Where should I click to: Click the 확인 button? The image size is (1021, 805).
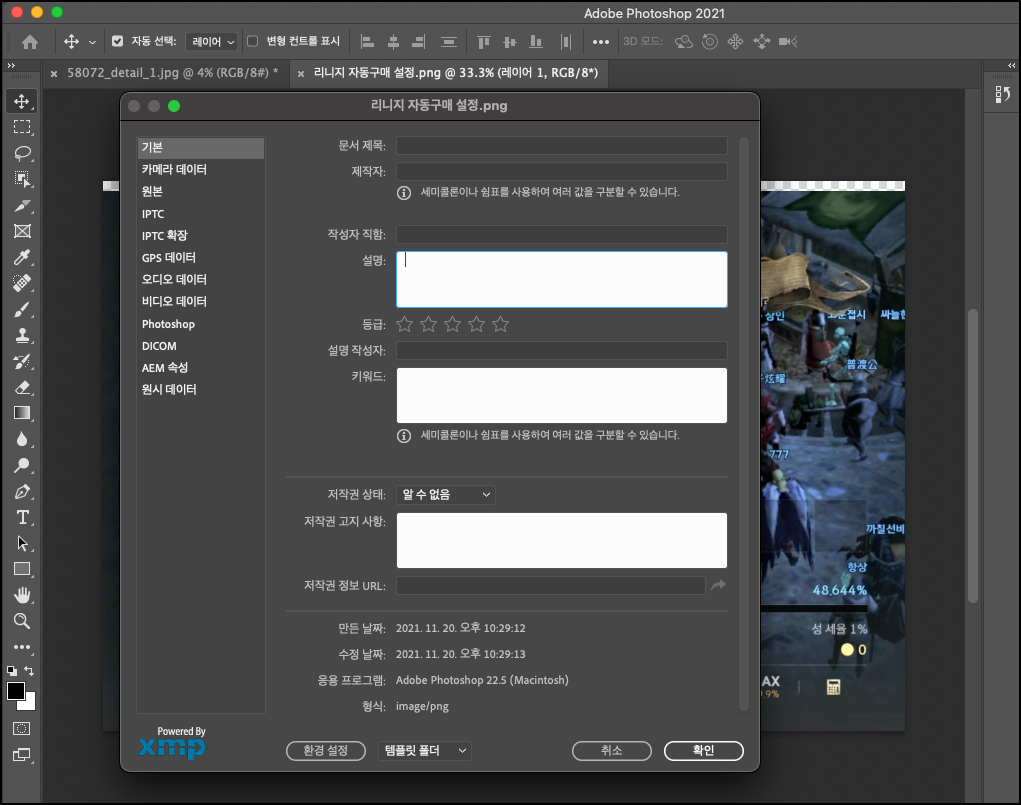pyautogui.click(x=703, y=750)
